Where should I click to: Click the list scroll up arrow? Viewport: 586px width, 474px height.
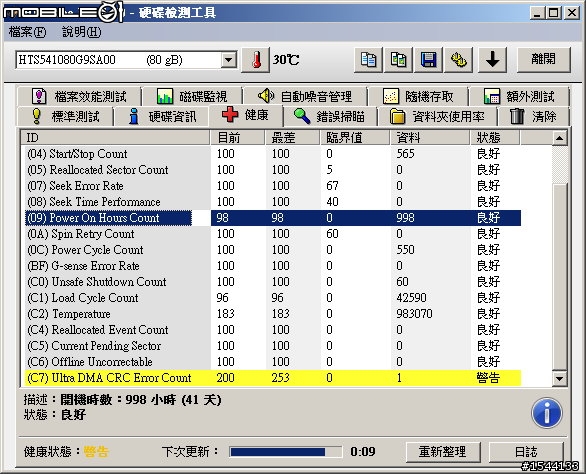559,138
